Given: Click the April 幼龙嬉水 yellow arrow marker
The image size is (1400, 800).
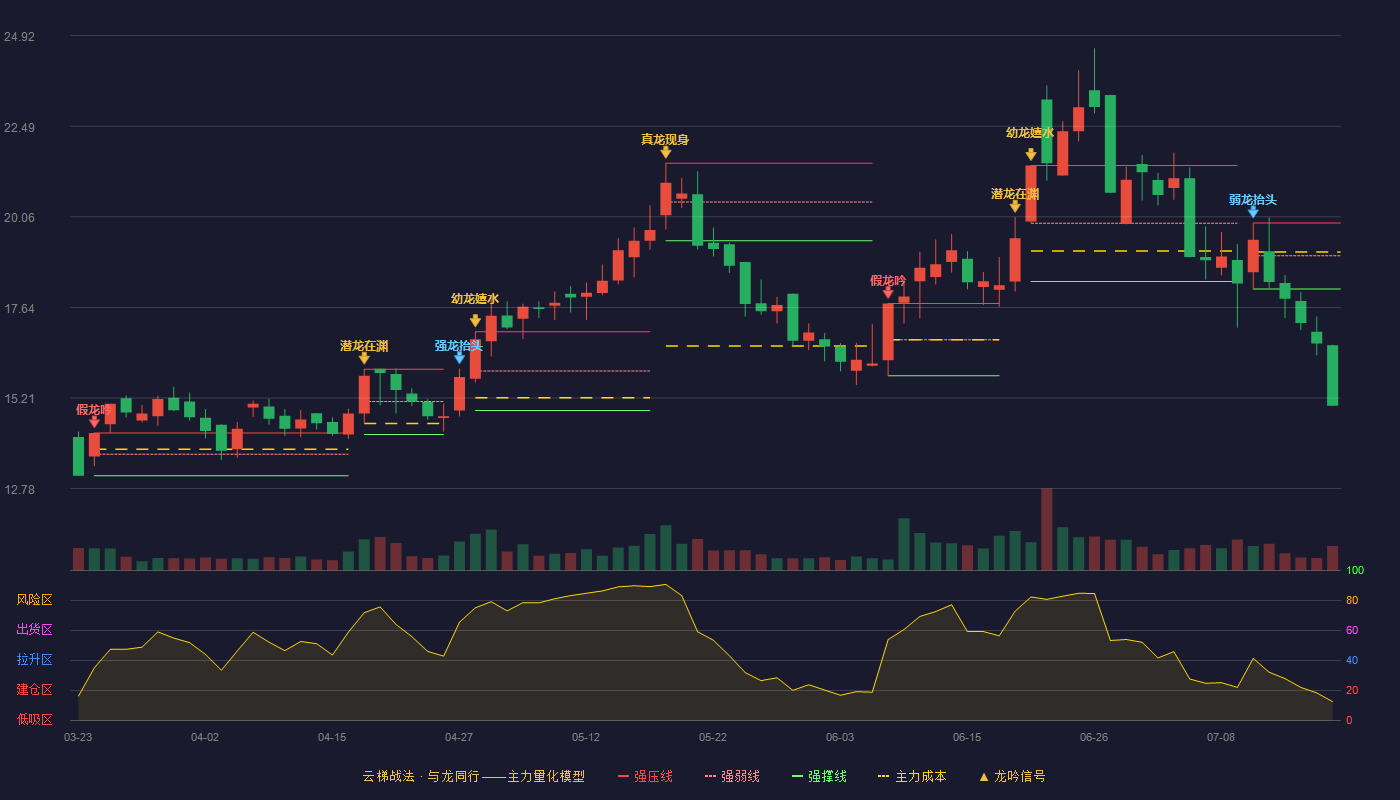Looking at the screenshot, I should [475, 321].
